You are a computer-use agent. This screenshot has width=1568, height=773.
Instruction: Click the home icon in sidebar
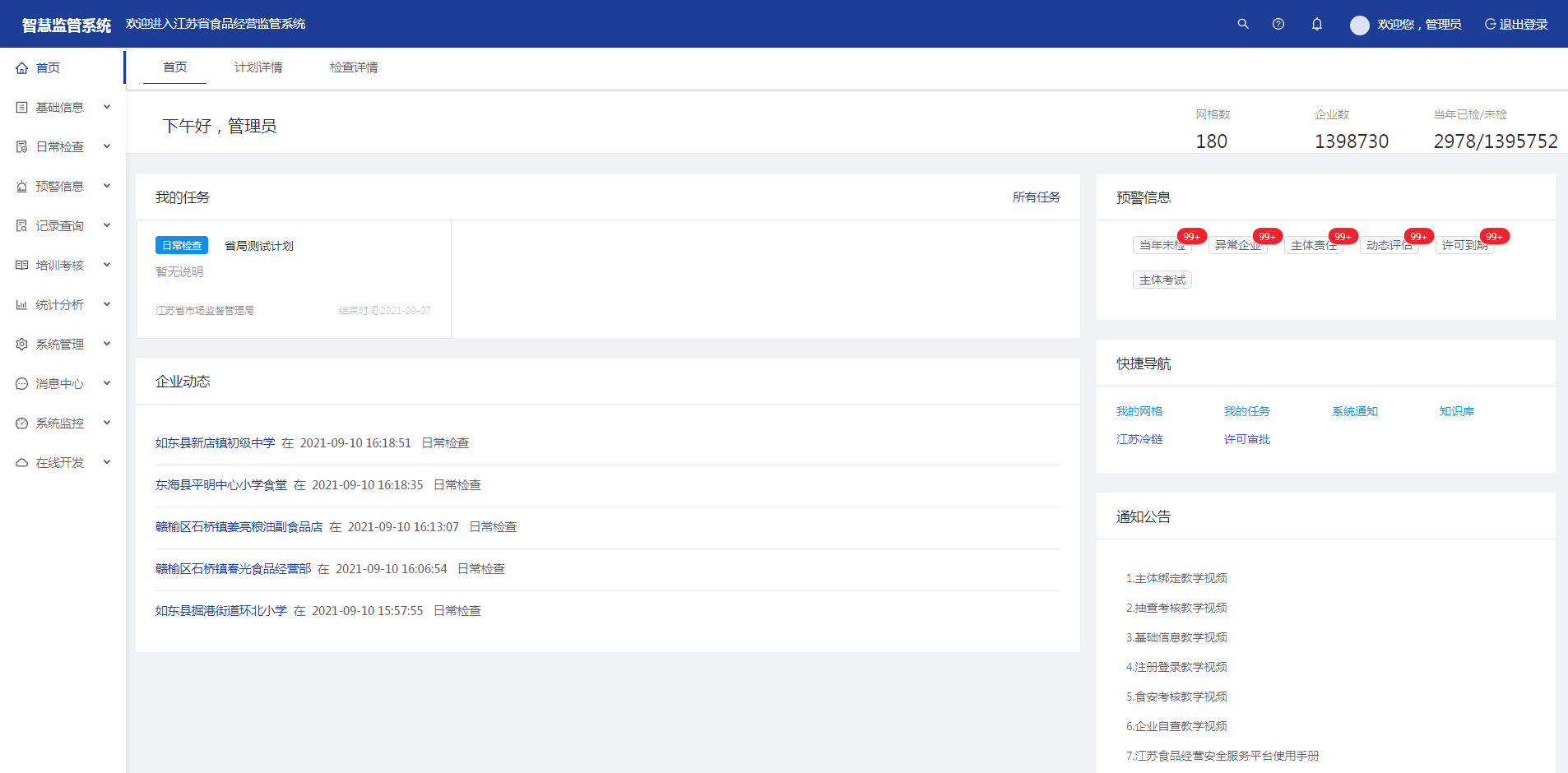click(22, 68)
